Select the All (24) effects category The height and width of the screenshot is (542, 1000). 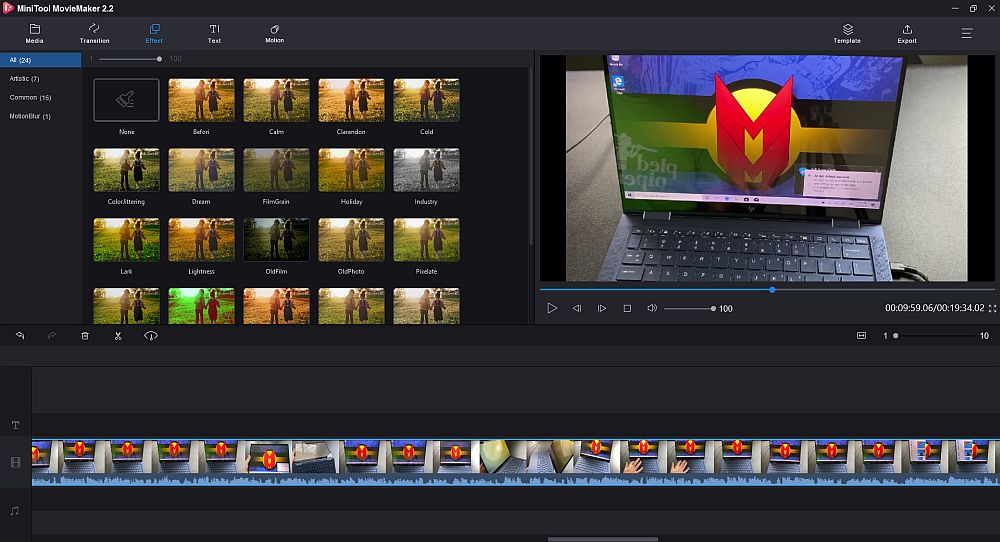coord(41,60)
